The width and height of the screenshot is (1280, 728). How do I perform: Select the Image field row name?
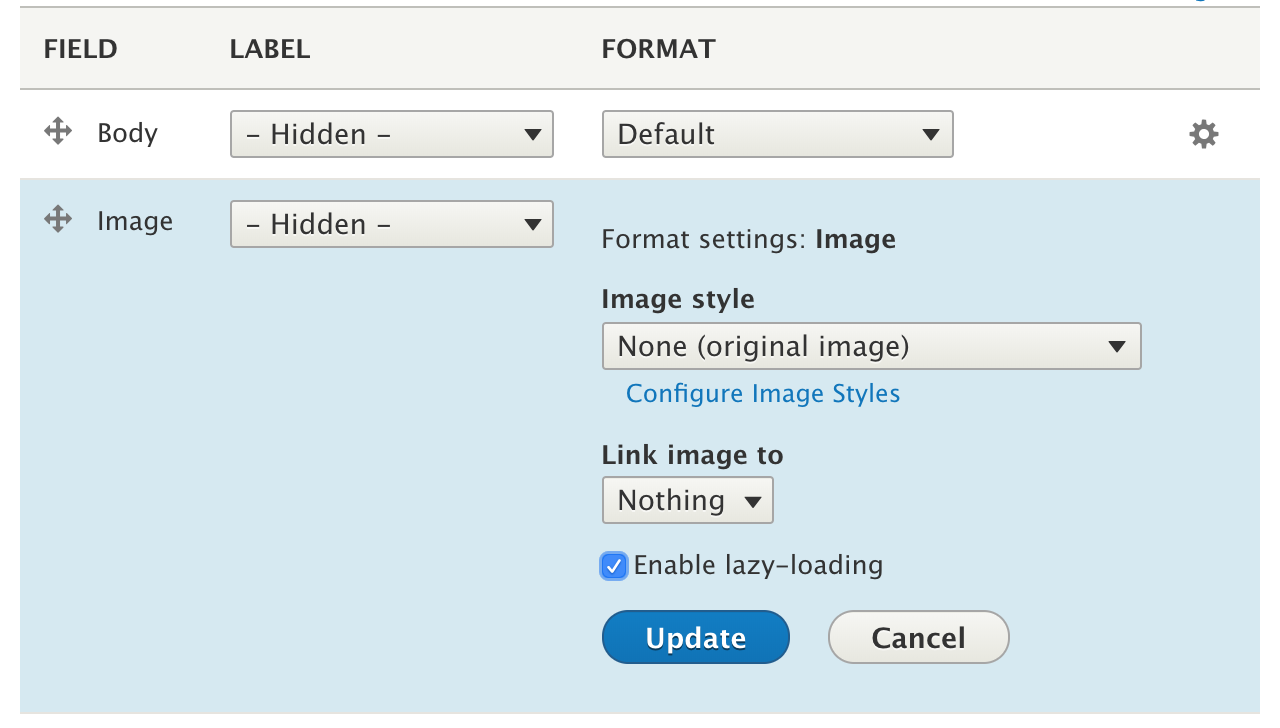(135, 221)
